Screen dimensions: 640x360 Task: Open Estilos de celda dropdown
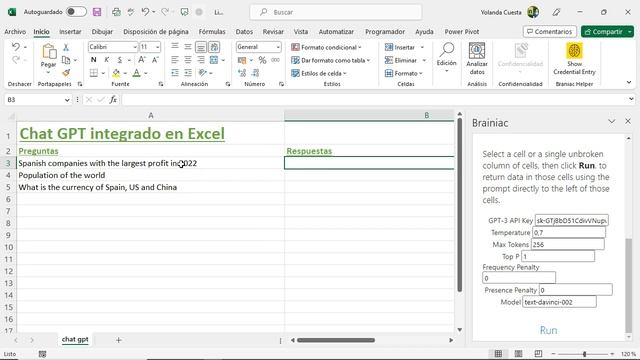pyautogui.click(x=319, y=73)
